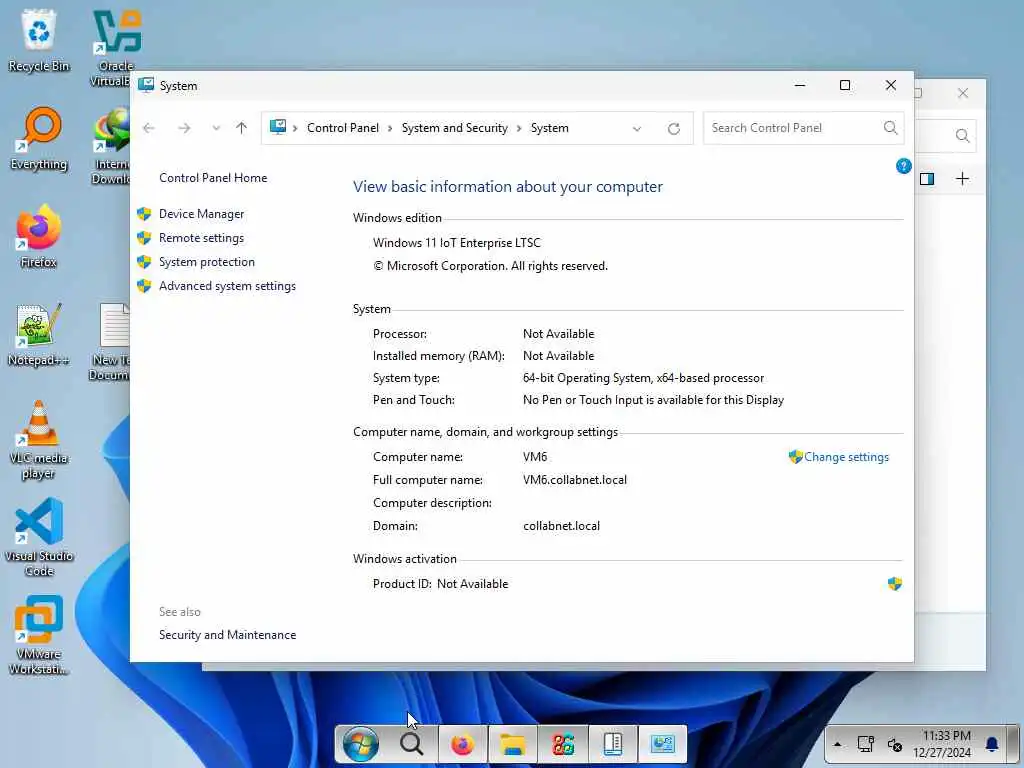This screenshot has height=768, width=1024.
Task: Go forward with the Forward arrow
Action: point(184,128)
